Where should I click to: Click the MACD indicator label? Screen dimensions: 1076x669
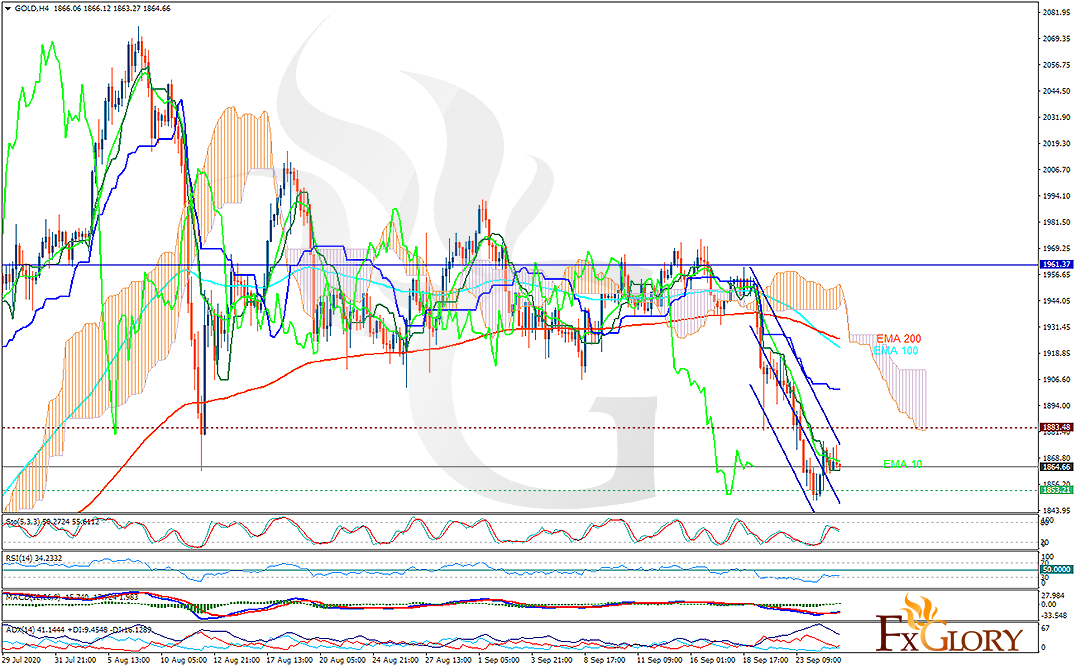coord(72,598)
